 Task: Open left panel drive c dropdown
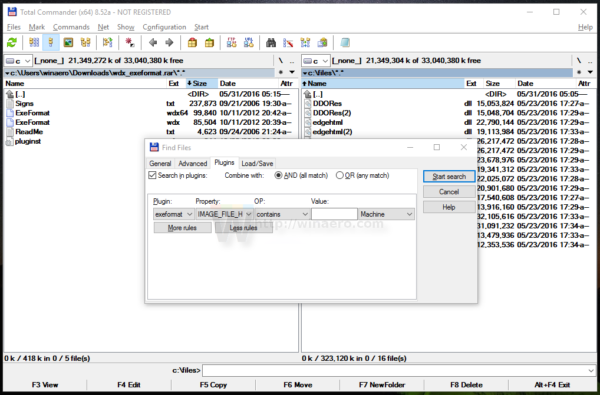click(x=18, y=60)
